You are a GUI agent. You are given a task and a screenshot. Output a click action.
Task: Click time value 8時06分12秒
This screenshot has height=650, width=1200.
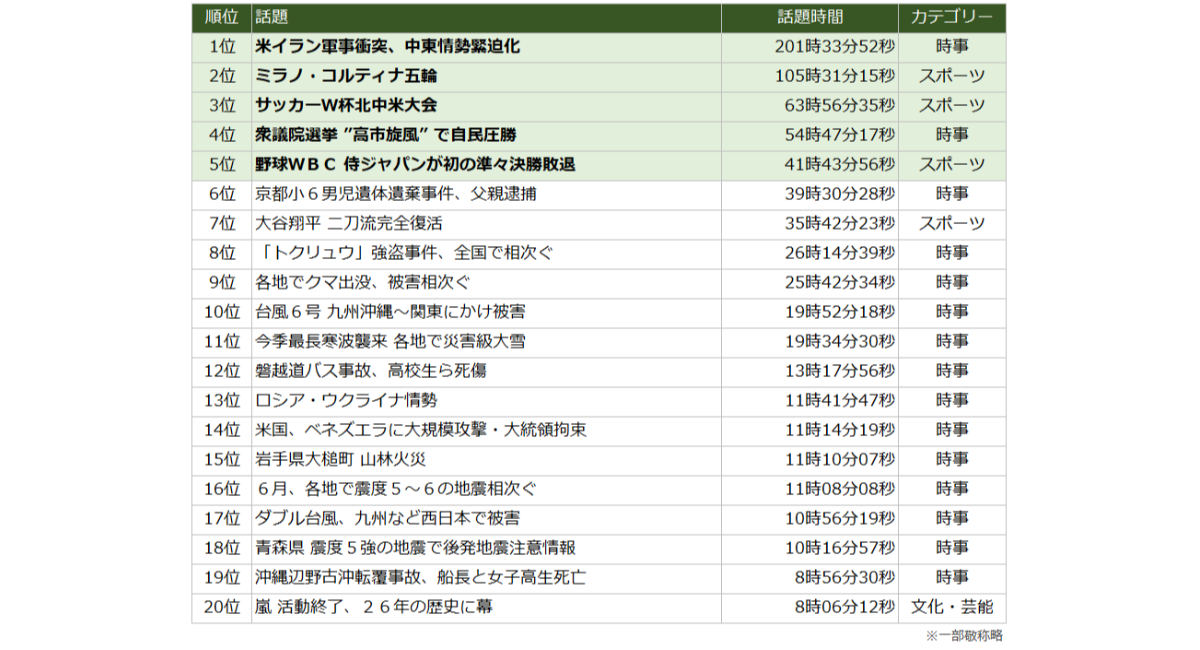click(x=845, y=607)
